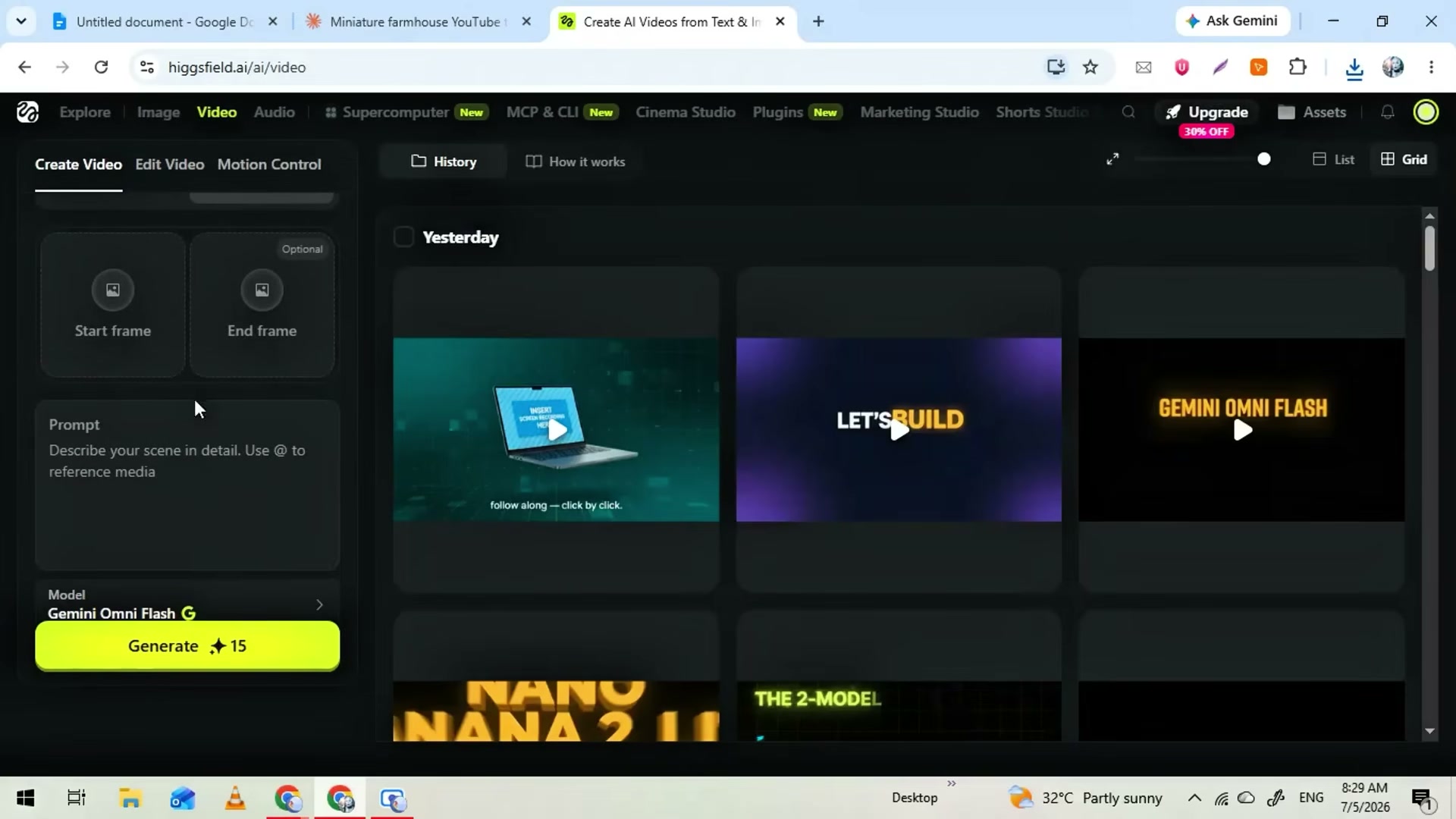Switch history to List view

click(1334, 159)
